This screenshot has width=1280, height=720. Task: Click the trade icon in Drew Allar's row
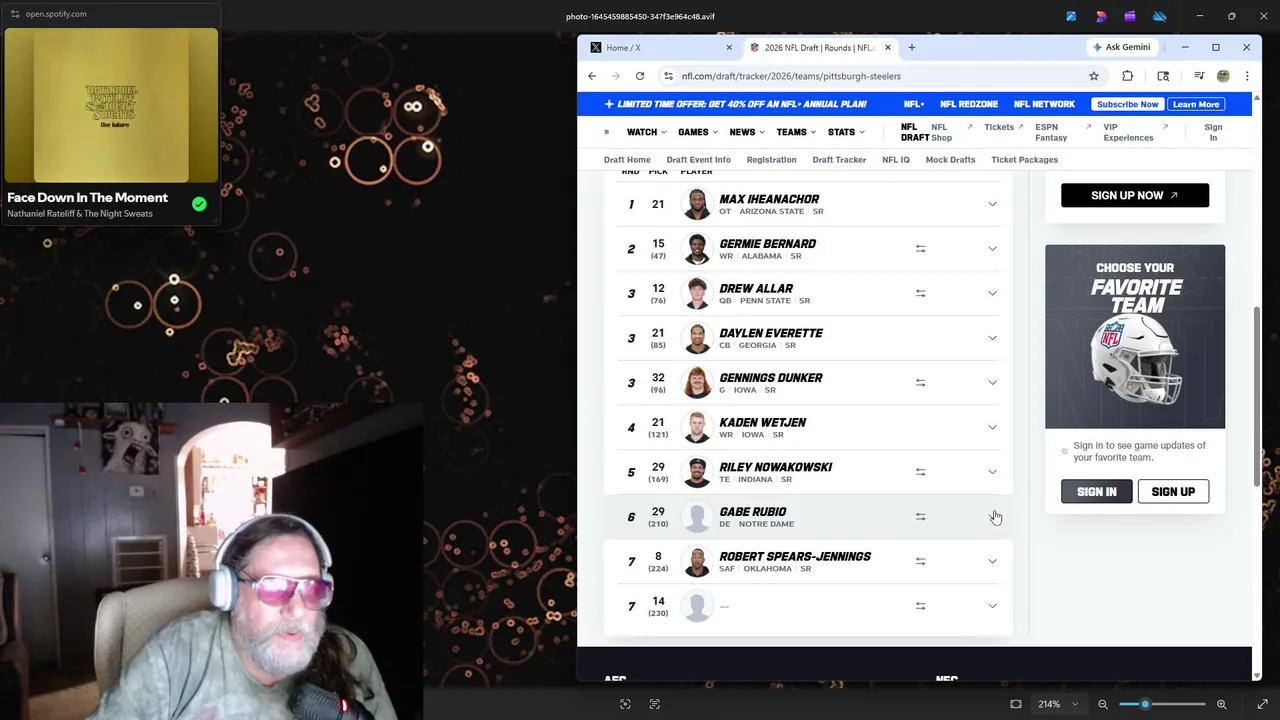920,293
